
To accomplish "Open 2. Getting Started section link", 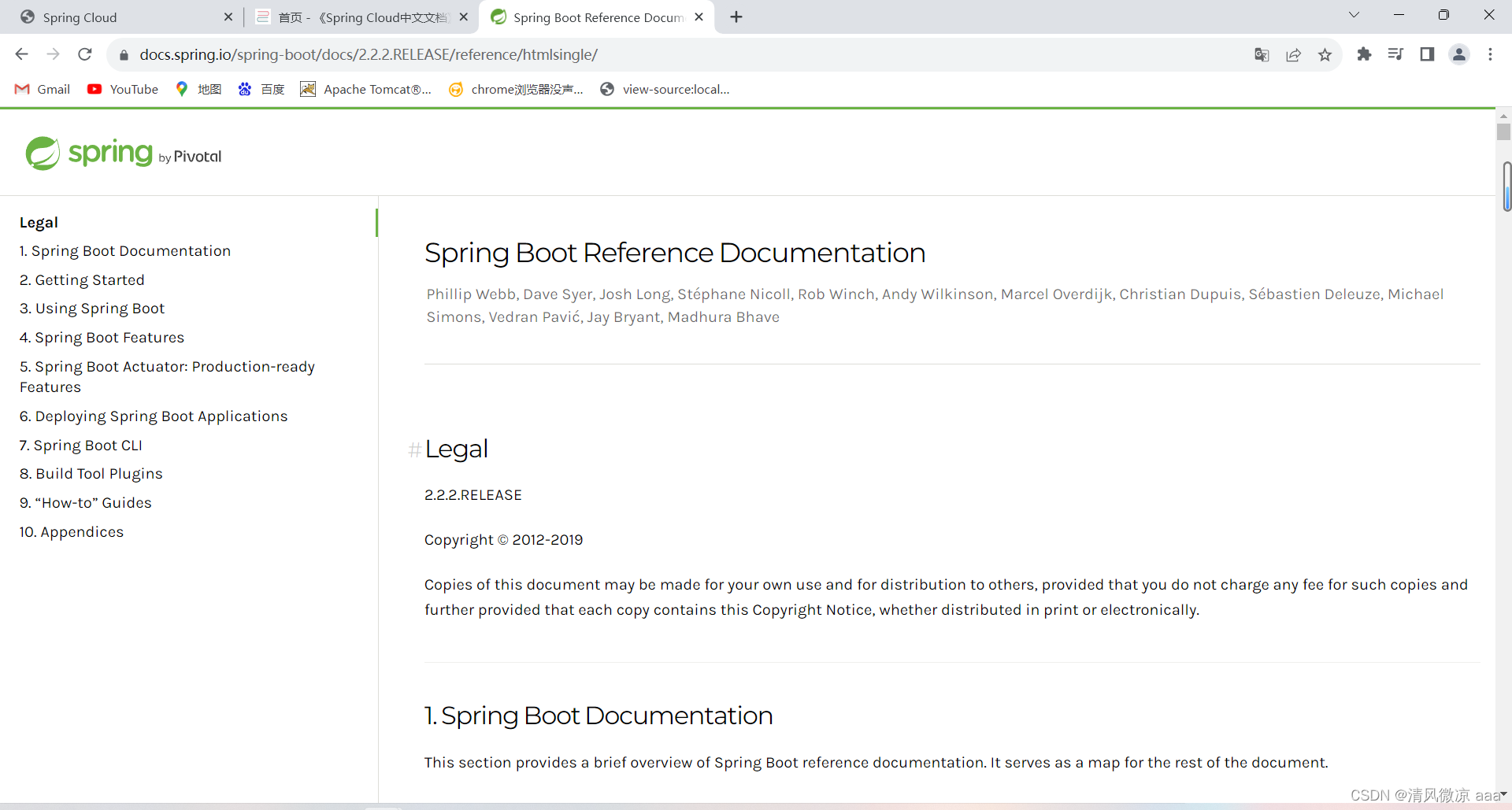I will point(82,279).
